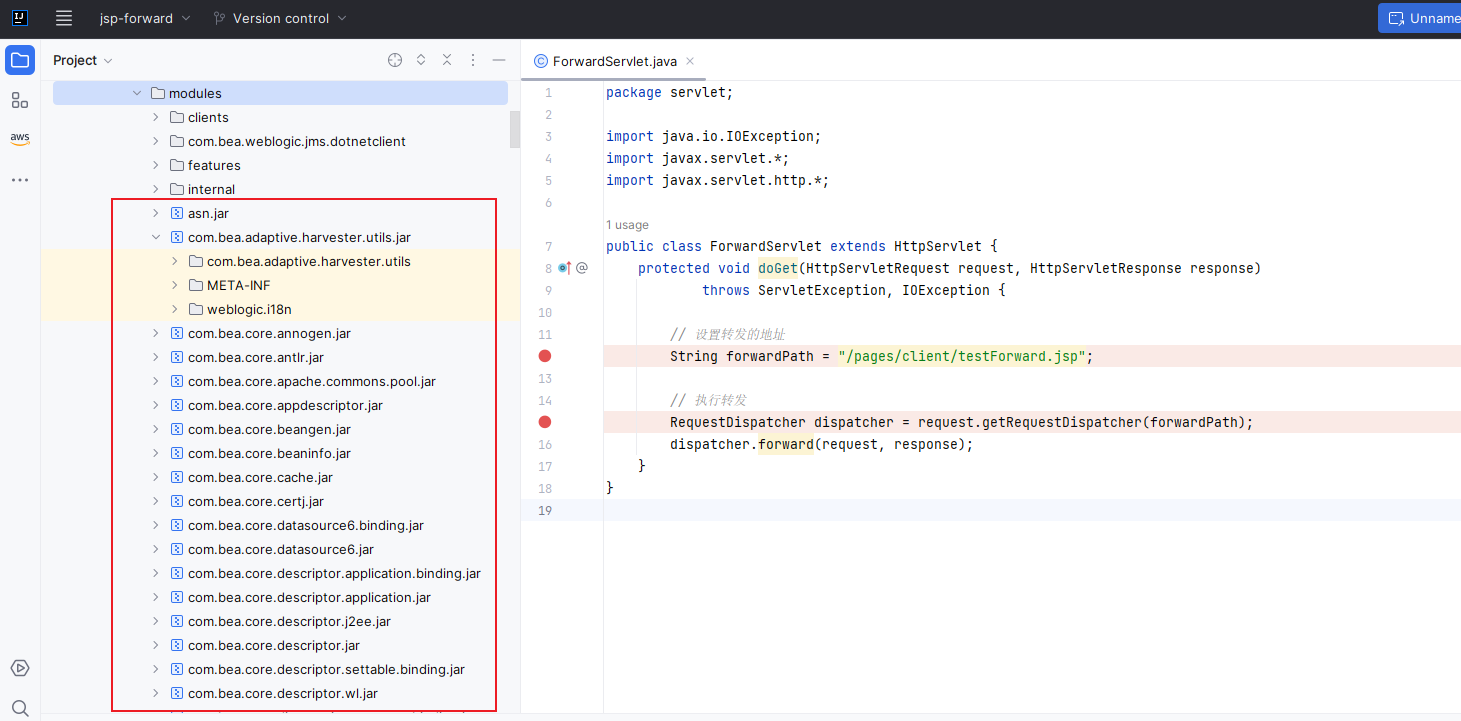The height and width of the screenshot is (721, 1461).
Task: Open the Structure tool window icon
Action: pos(20,100)
